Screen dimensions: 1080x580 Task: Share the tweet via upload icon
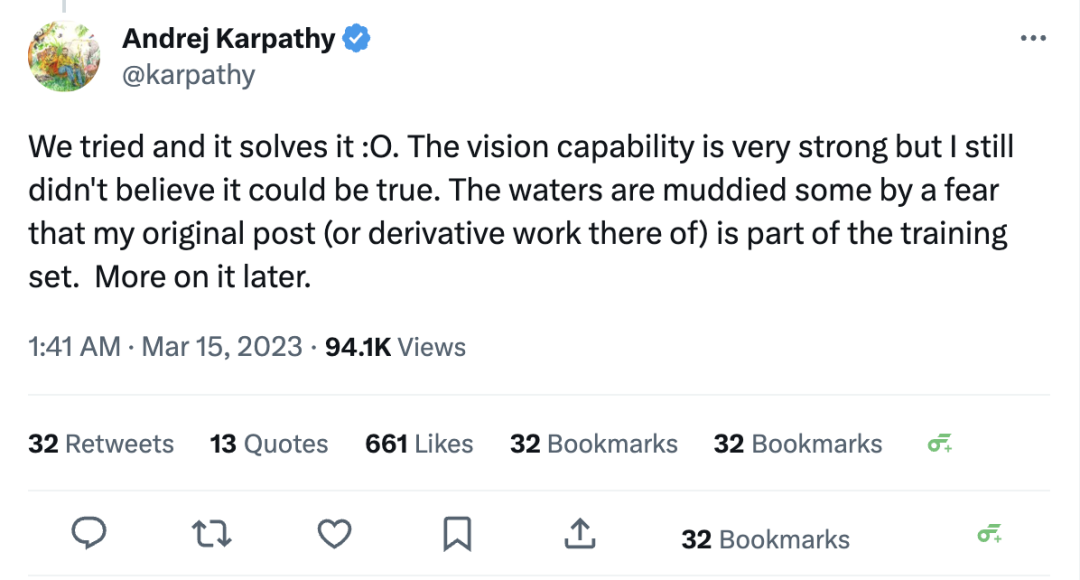pyautogui.click(x=580, y=535)
